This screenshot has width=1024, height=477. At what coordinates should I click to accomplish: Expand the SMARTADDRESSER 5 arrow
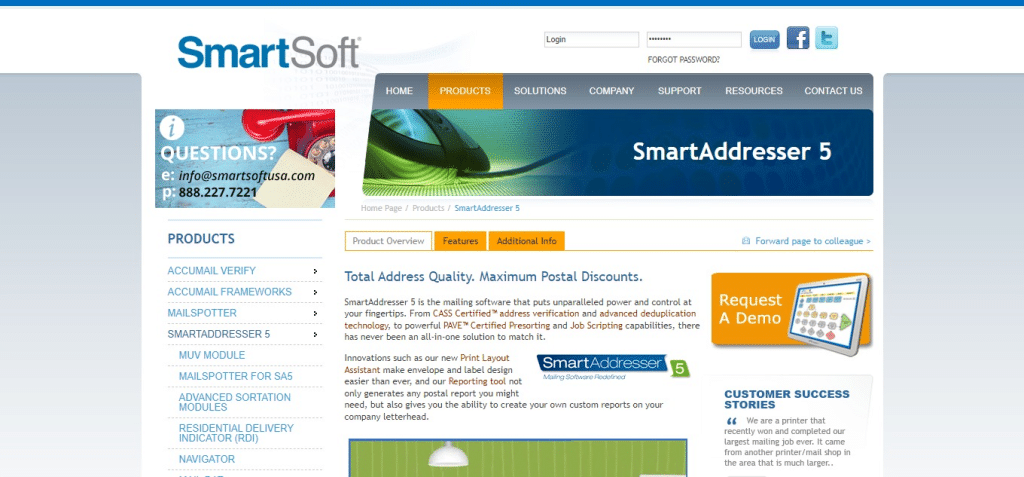[x=315, y=335]
